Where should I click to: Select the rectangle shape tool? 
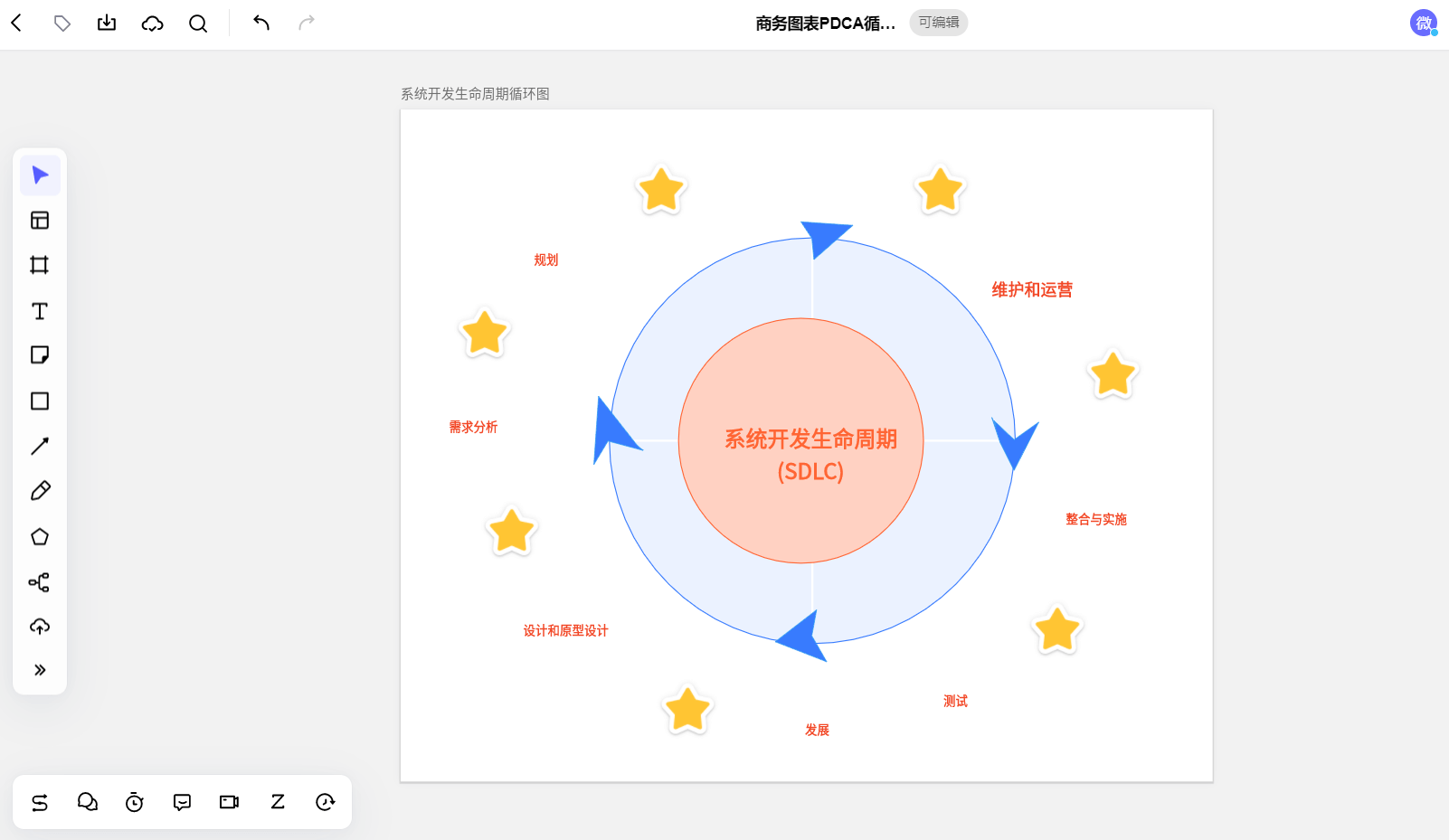40,401
